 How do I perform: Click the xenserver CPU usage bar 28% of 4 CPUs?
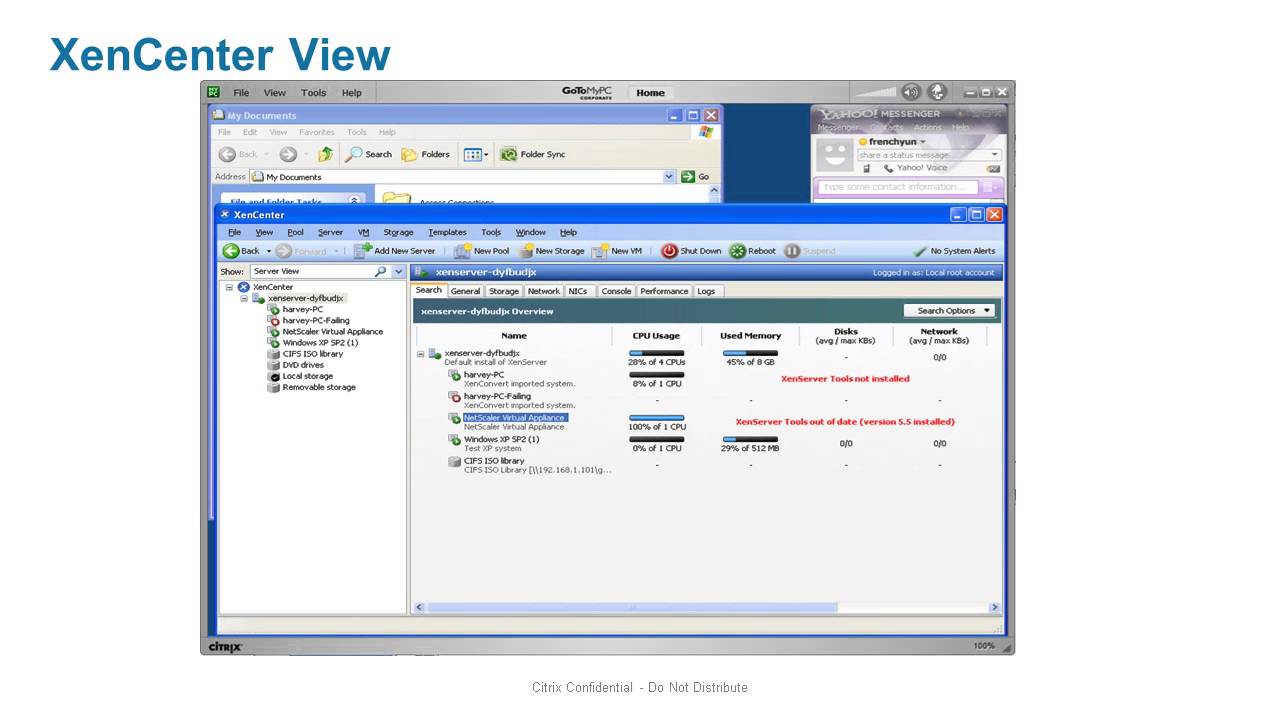point(656,353)
